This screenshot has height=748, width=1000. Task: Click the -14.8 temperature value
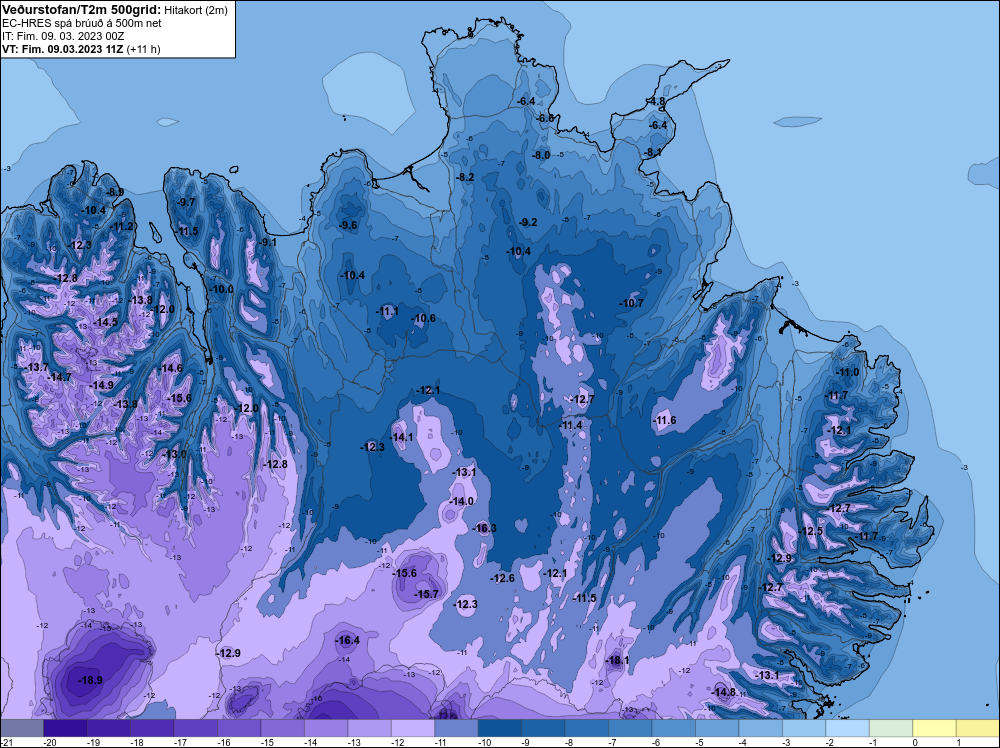pyautogui.click(x=724, y=692)
